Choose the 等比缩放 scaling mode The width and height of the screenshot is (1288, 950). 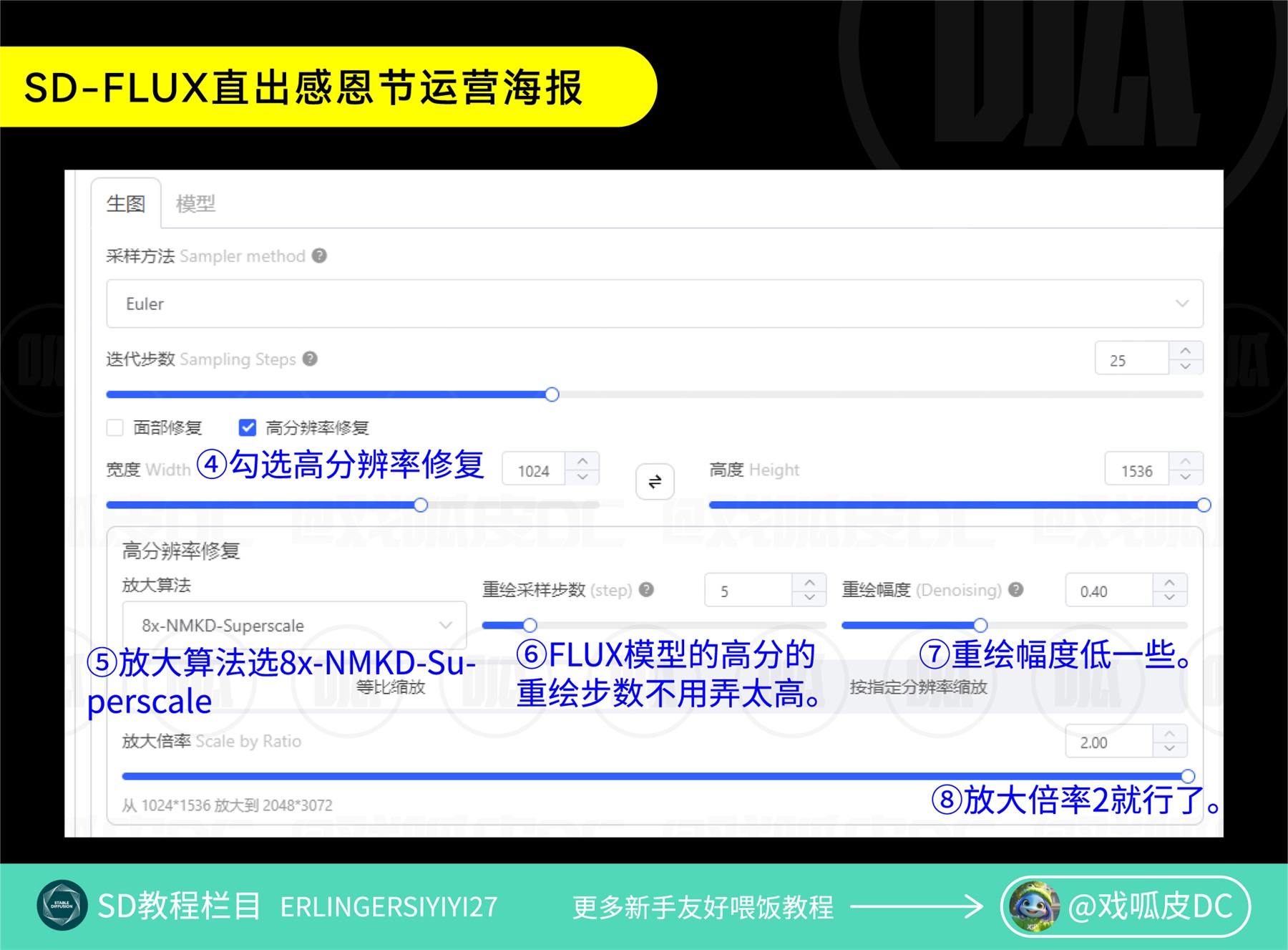coord(391,687)
